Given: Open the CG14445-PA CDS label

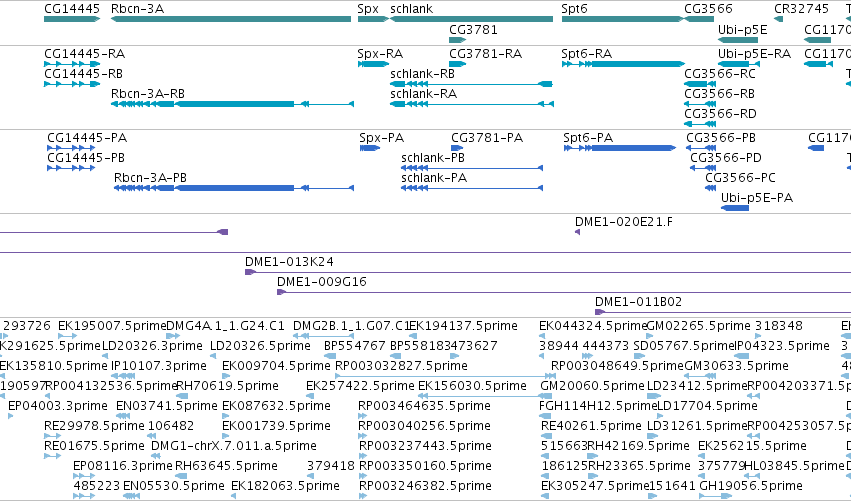Looking at the screenshot, I should 87,138.
